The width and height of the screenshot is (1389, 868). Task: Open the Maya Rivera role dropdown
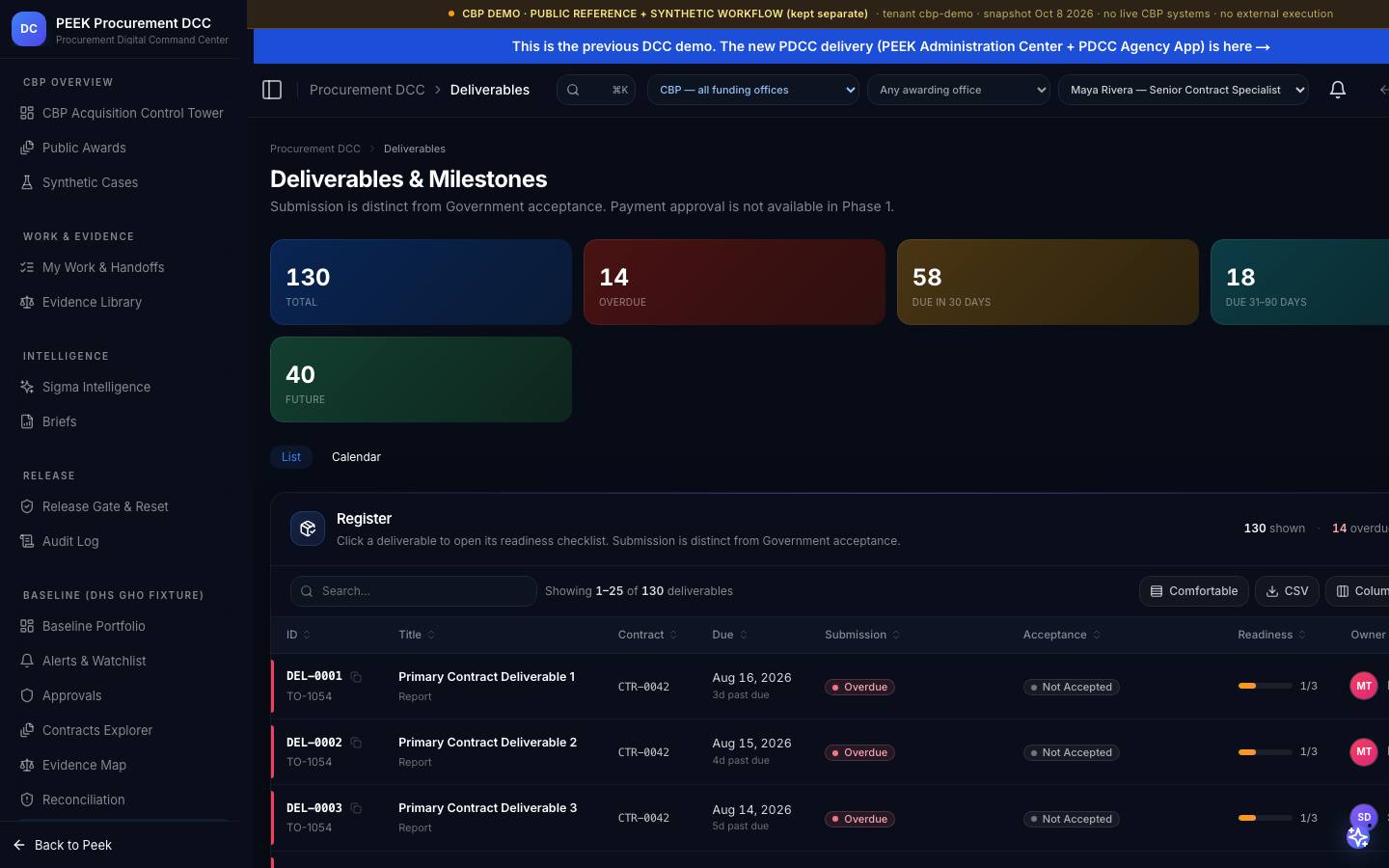point(1184,90)
